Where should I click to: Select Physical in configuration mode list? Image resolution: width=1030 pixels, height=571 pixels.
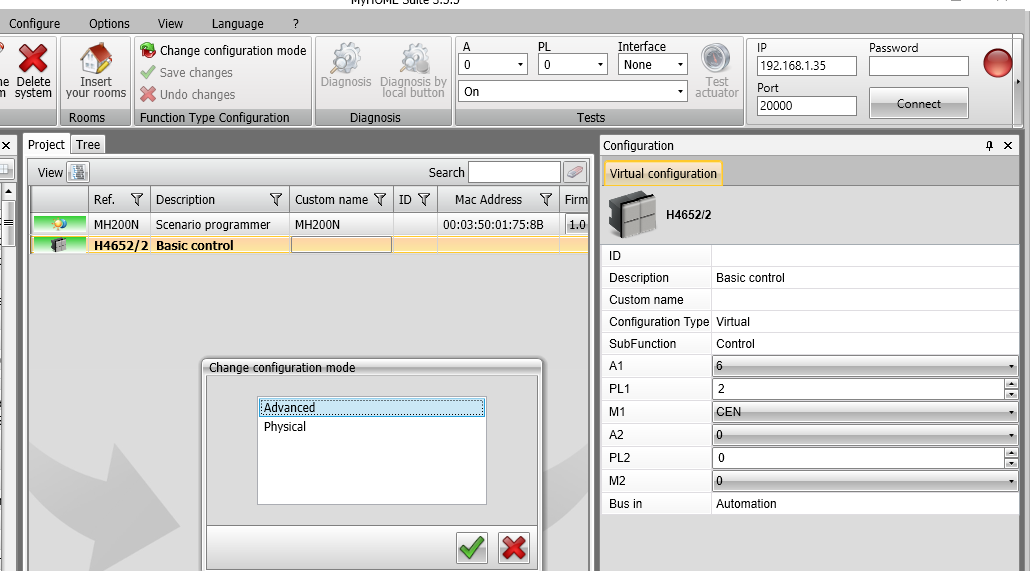(285, 427)
